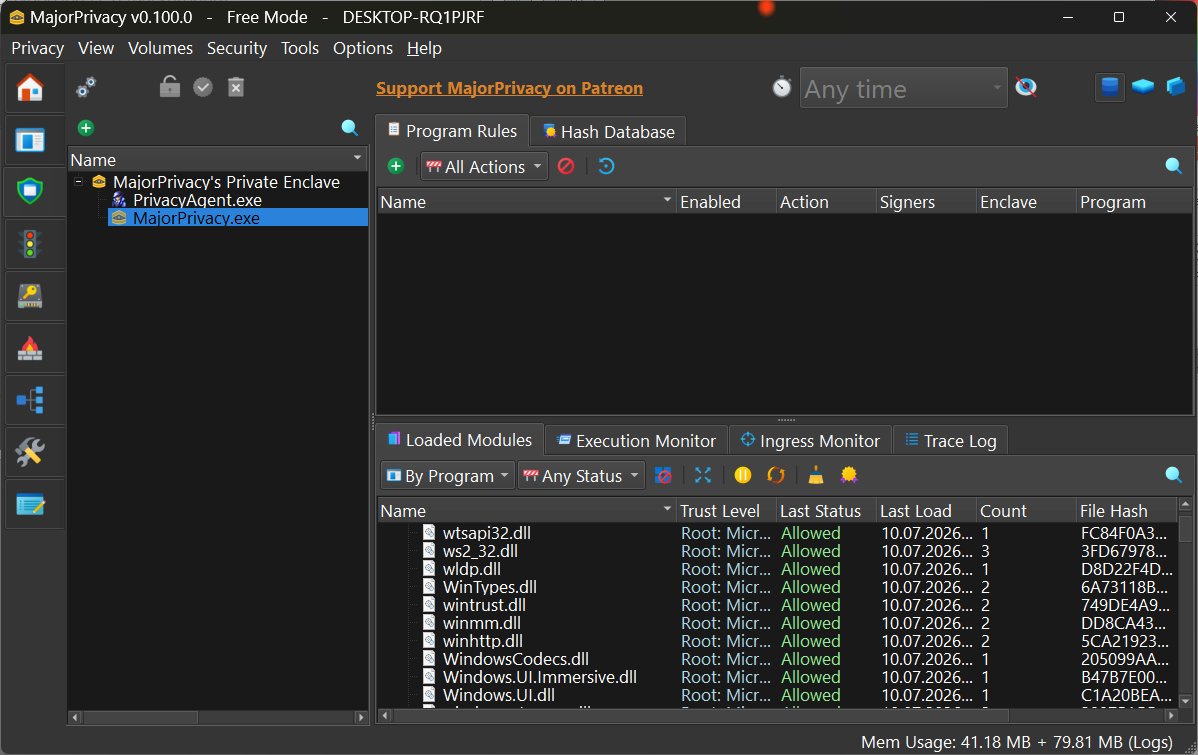This screenshot has width=1198, height=755.
Task: Click the gears settings toolbar icon
Action: pos(86,87)
